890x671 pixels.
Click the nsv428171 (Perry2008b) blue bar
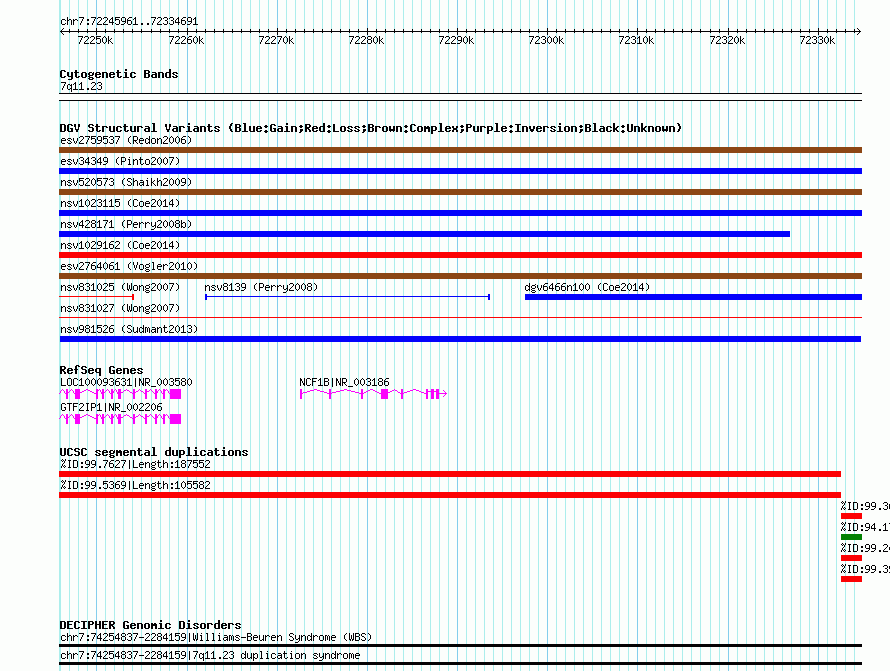[425, 234]
